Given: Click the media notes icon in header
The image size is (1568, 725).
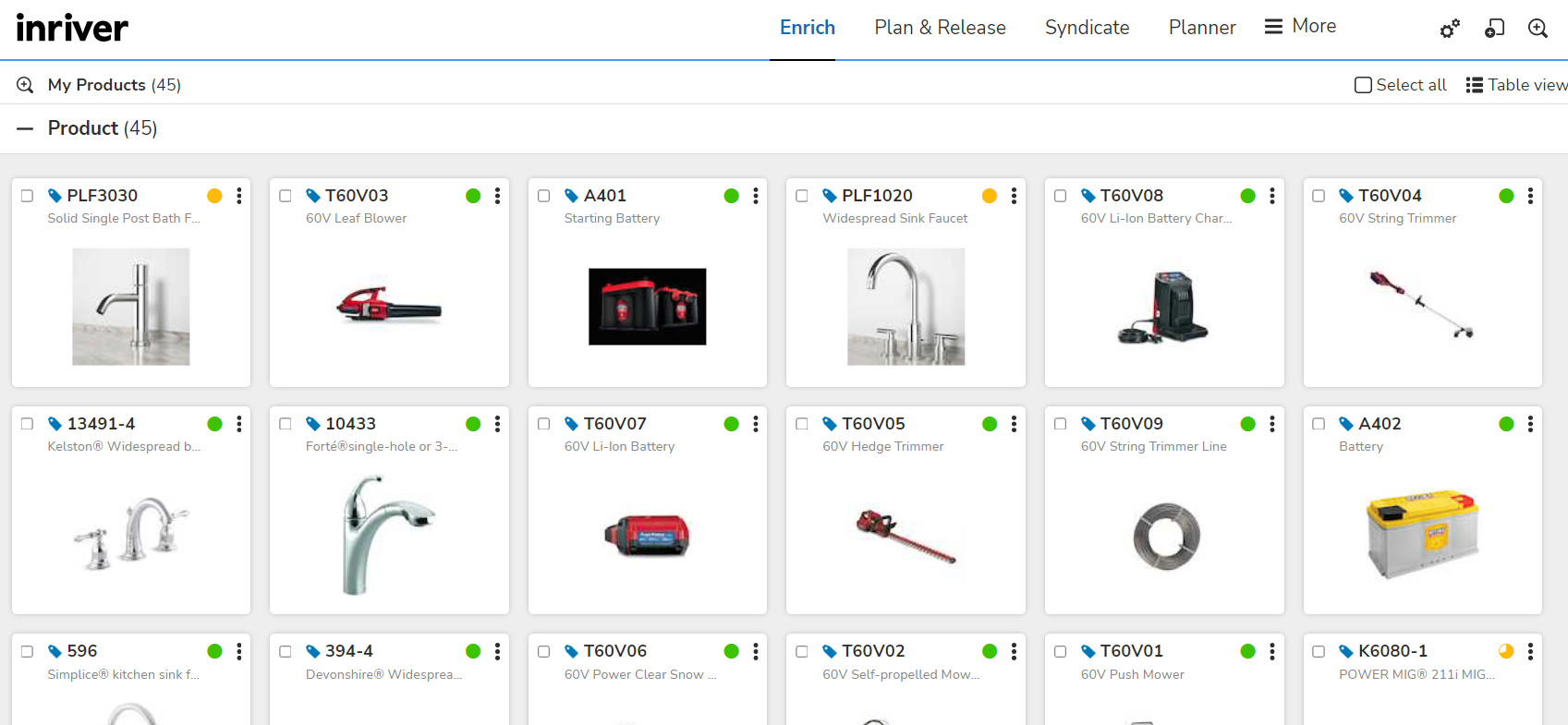Looking at the screenshot, I should [1494, 29].
